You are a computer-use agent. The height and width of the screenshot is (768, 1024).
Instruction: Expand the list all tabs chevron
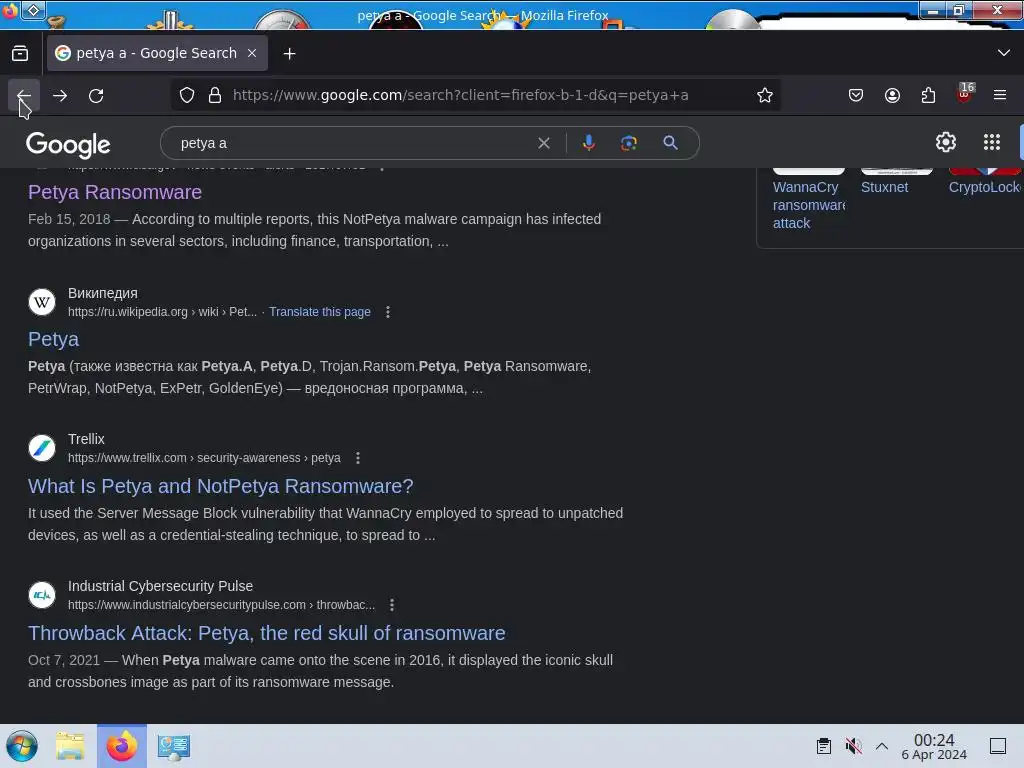[1004, 53]
